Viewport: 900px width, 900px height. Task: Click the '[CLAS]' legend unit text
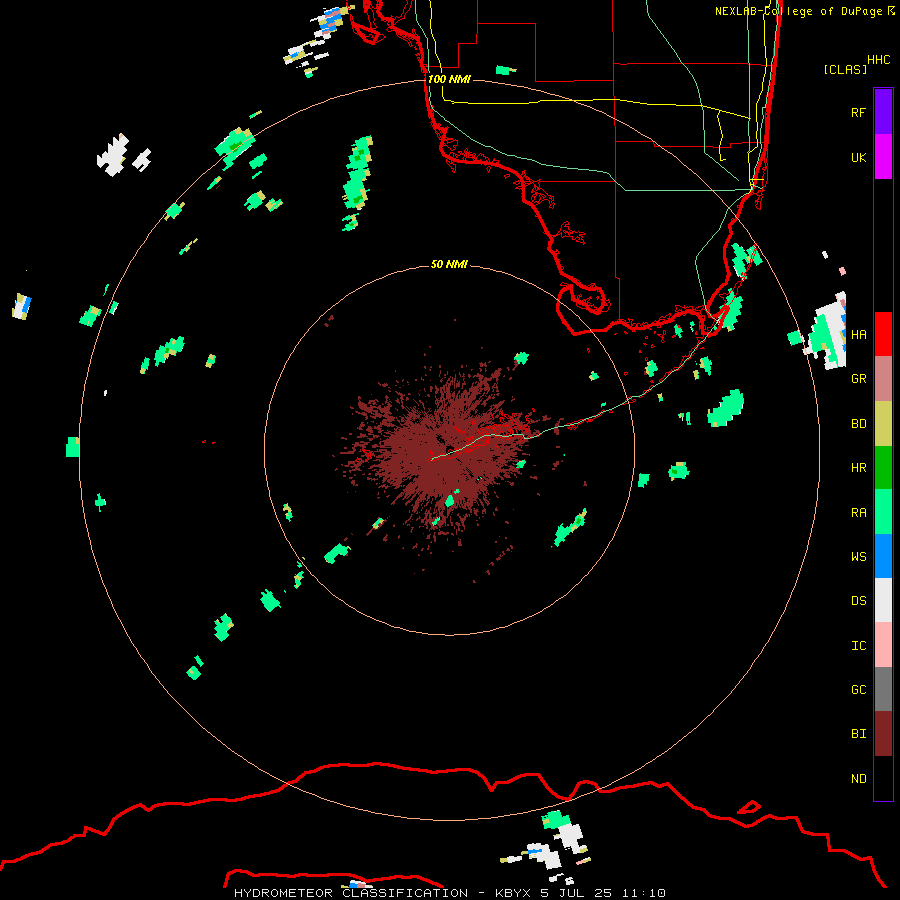(845, 69)
